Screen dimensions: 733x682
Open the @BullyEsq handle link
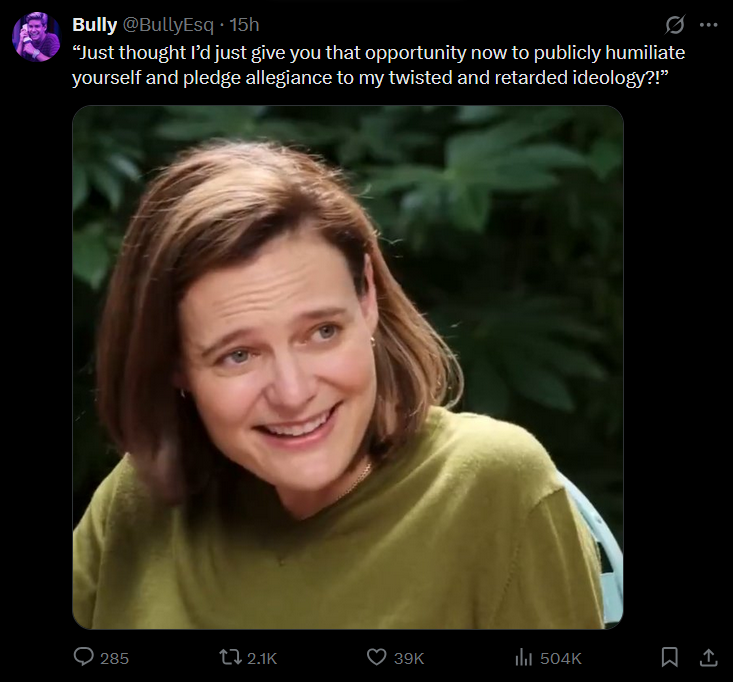point(167,25)
